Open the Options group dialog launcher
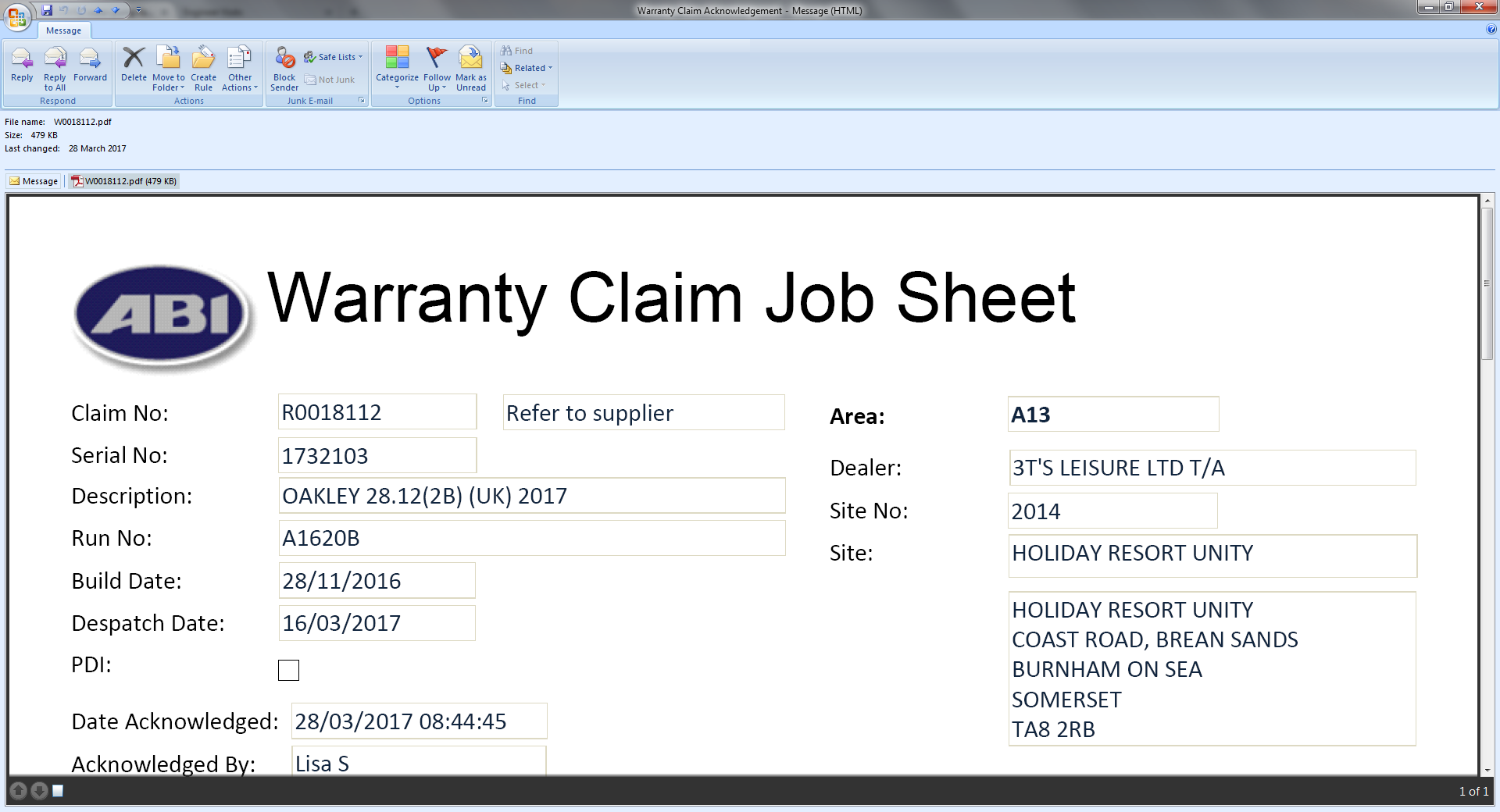This screenshot has height=812, width=1500. (x=484, y=100)
